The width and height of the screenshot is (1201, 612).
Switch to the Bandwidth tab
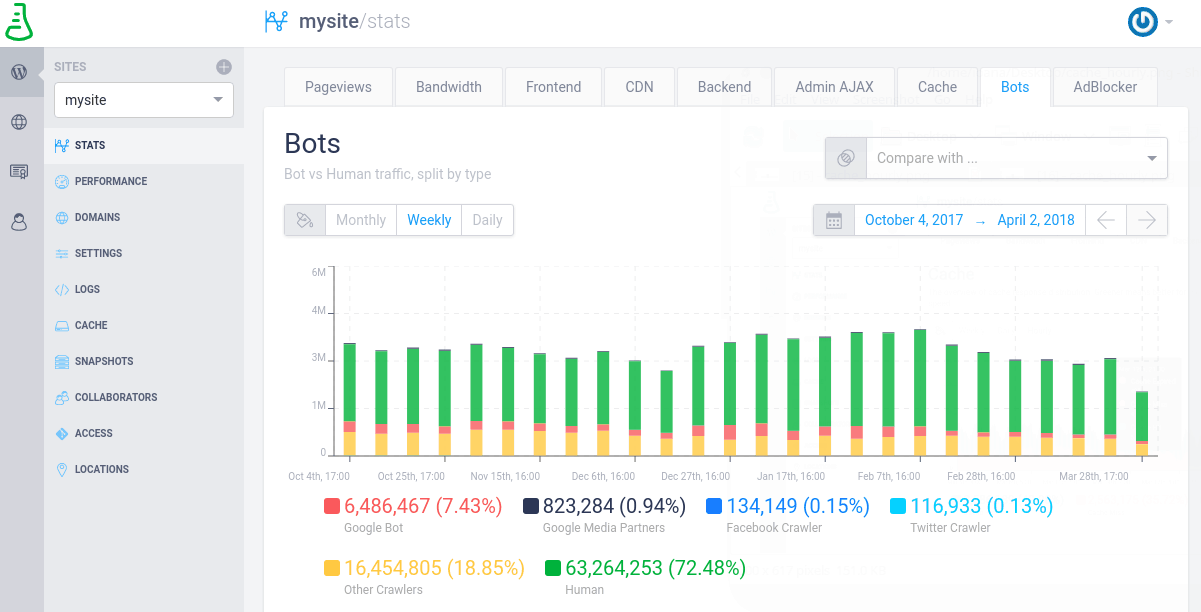pos(448,86)
